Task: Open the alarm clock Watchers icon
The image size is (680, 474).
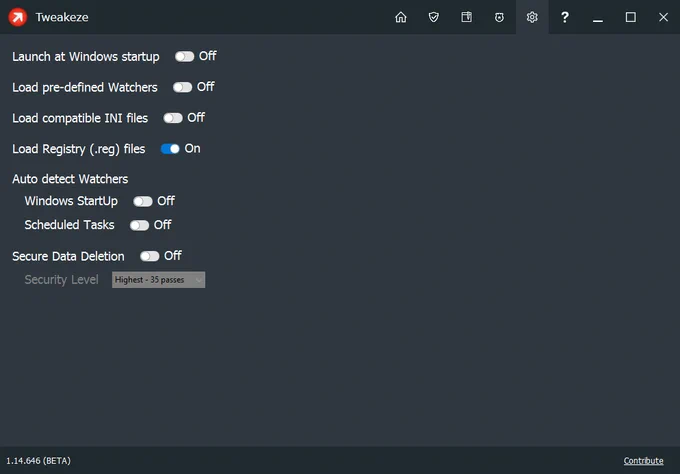Action: pos(499,17)
